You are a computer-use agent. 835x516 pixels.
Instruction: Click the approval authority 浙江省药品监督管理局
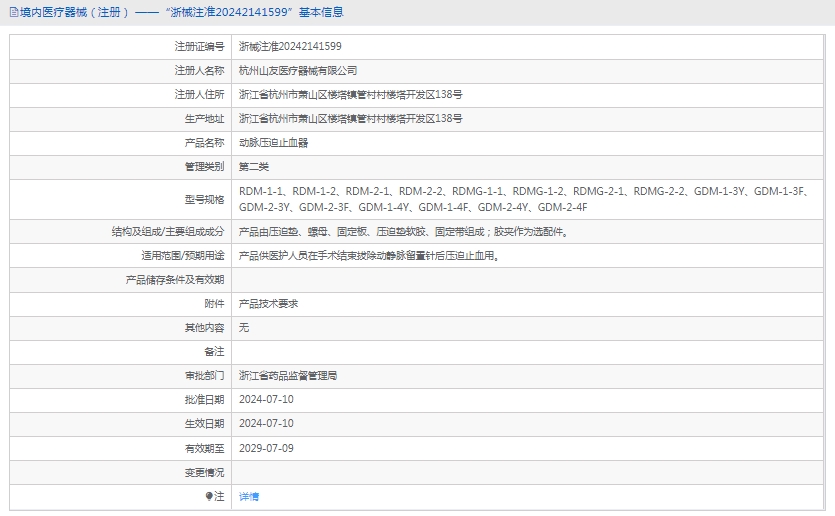point(288,376)
